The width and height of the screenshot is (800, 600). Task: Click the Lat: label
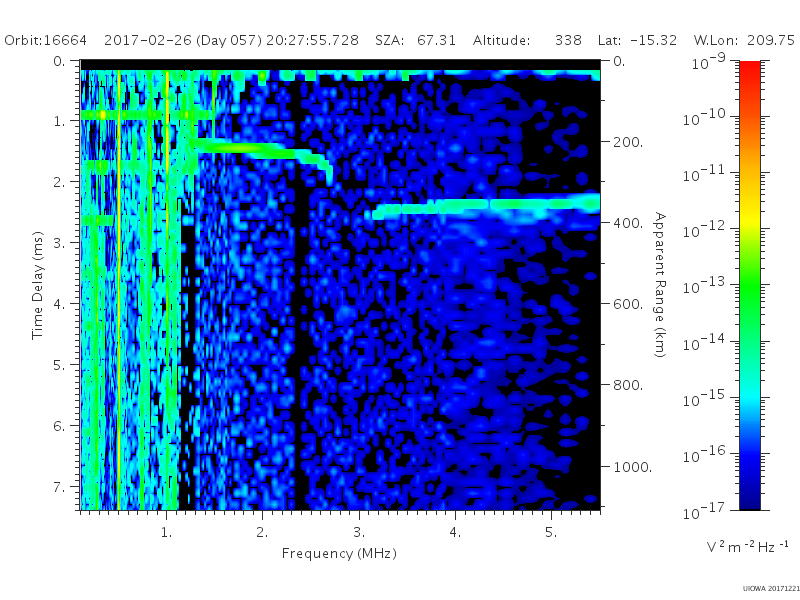click(610, 40)
